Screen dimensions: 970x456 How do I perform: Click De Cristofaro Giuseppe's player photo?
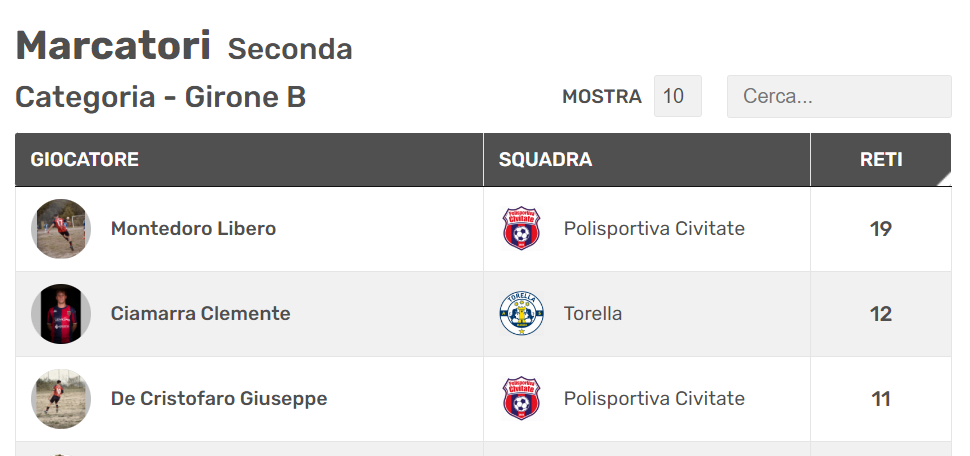(x=61, y=398)
